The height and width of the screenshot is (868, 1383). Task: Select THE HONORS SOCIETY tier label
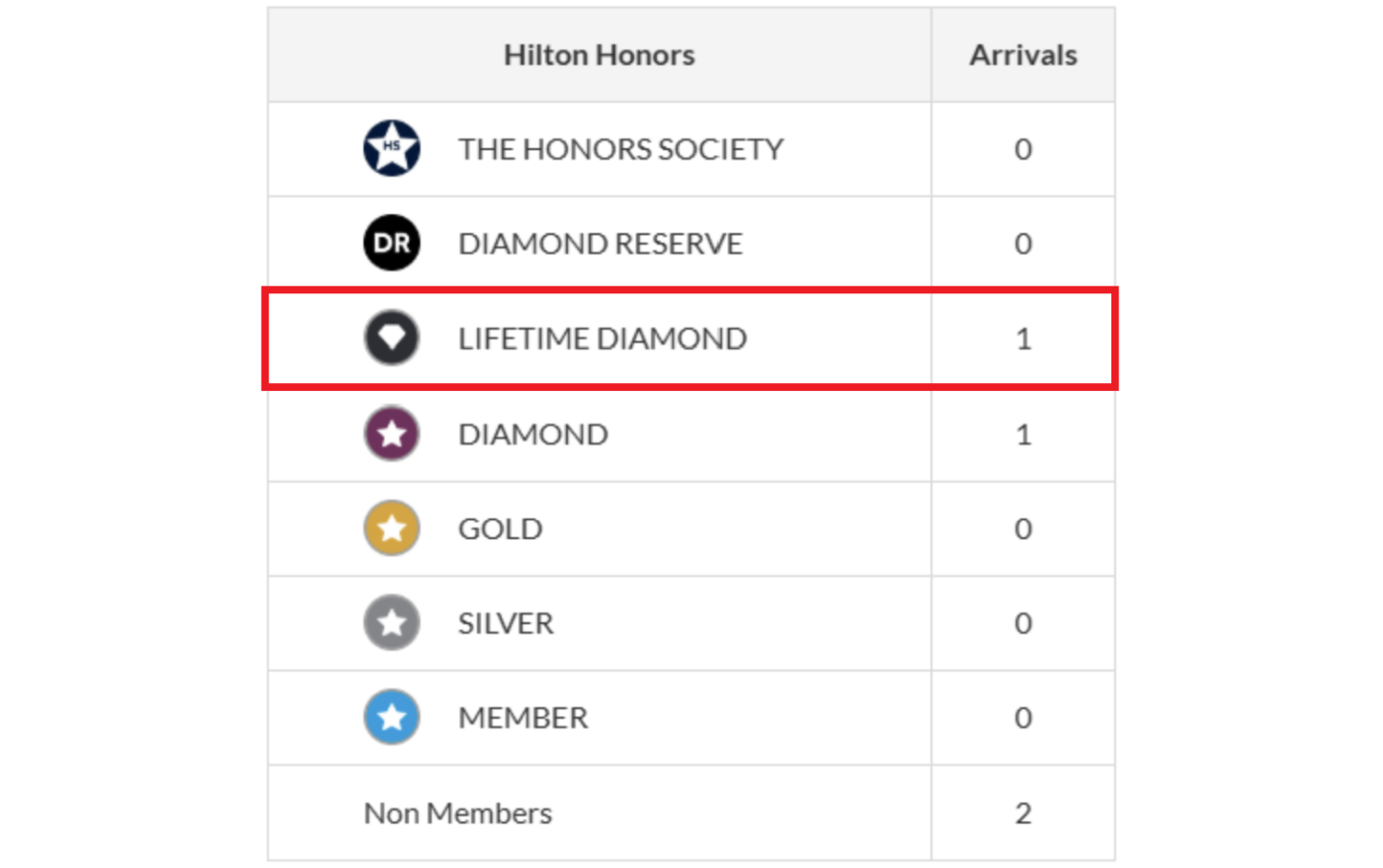(x=620, y=149)
